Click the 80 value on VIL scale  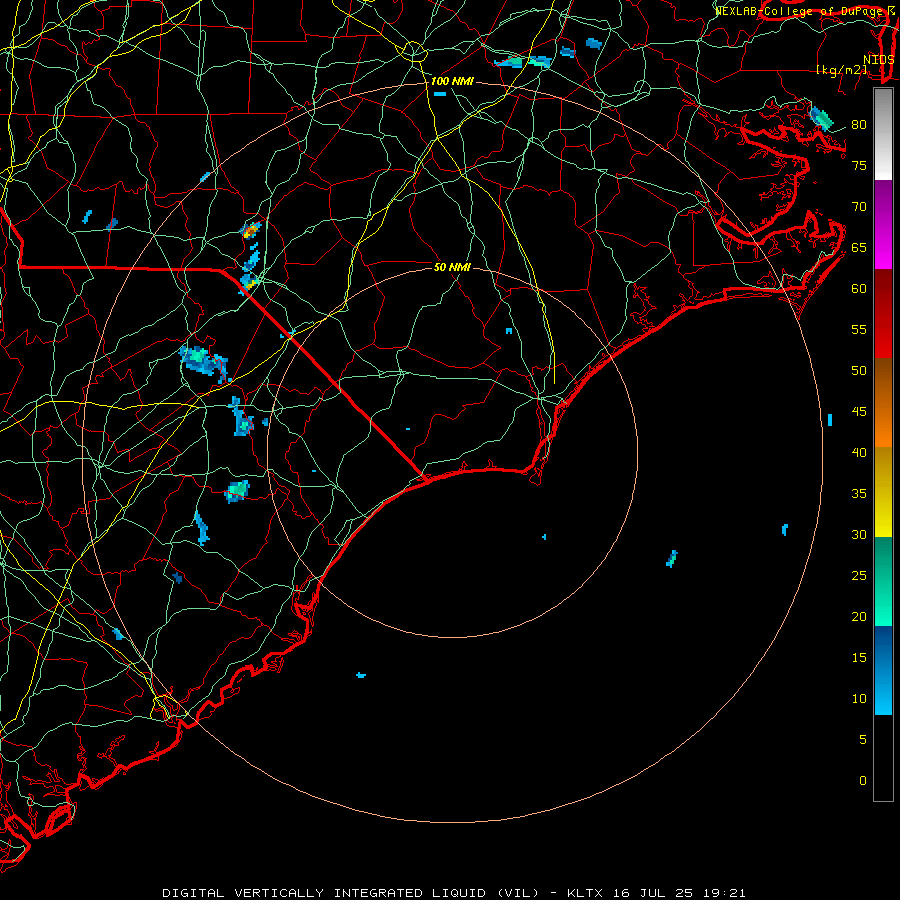pos(859,125)
